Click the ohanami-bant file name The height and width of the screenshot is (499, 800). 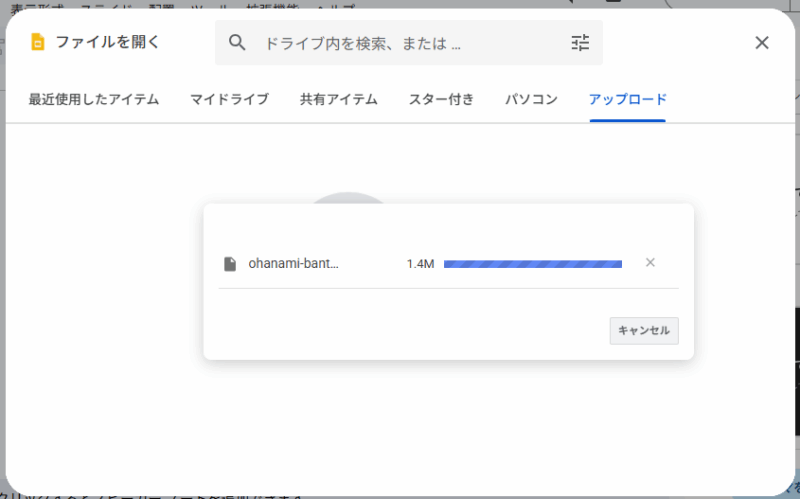pos(293,264)
